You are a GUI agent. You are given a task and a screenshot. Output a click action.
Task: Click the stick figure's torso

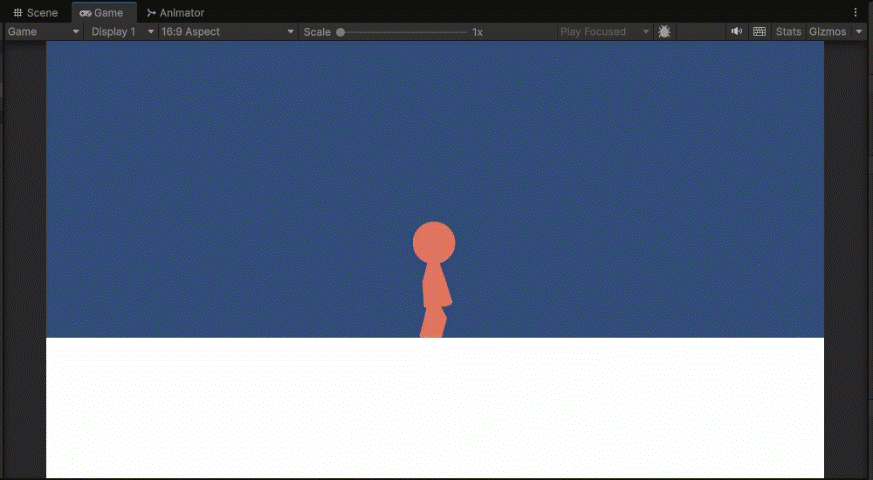tap(436, 286)
